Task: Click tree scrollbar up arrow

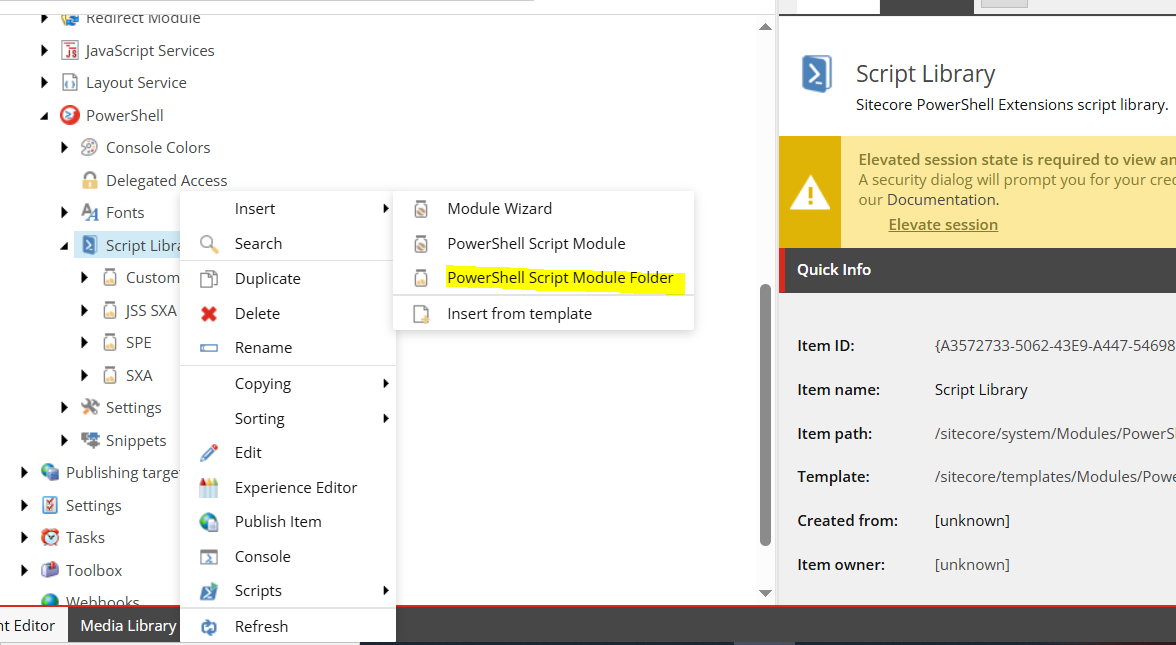Action: (x=765, y=27)
